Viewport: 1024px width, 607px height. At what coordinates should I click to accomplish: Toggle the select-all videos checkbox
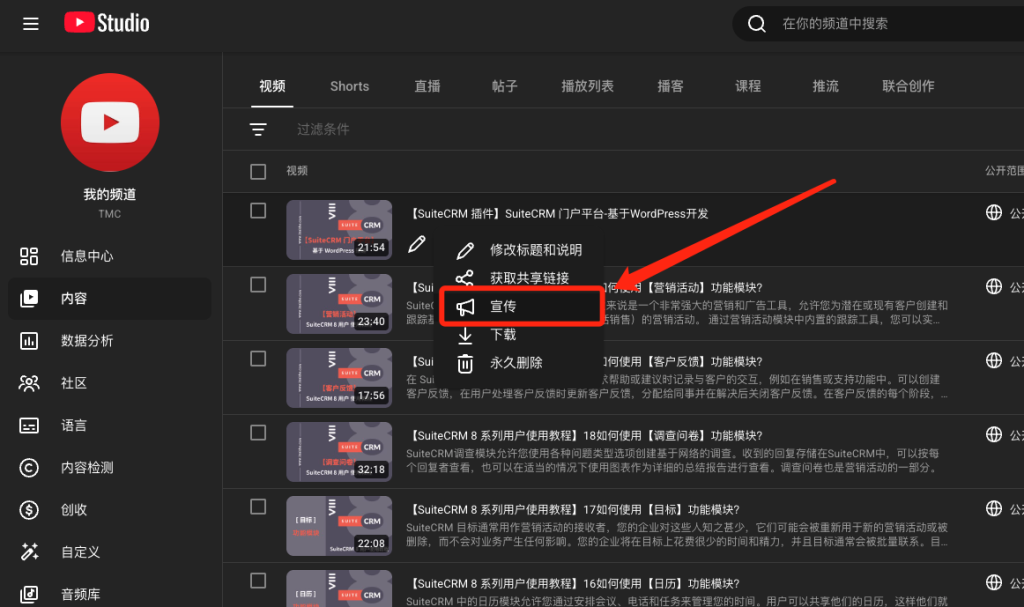pyautogui.click(x=257, y=170)
